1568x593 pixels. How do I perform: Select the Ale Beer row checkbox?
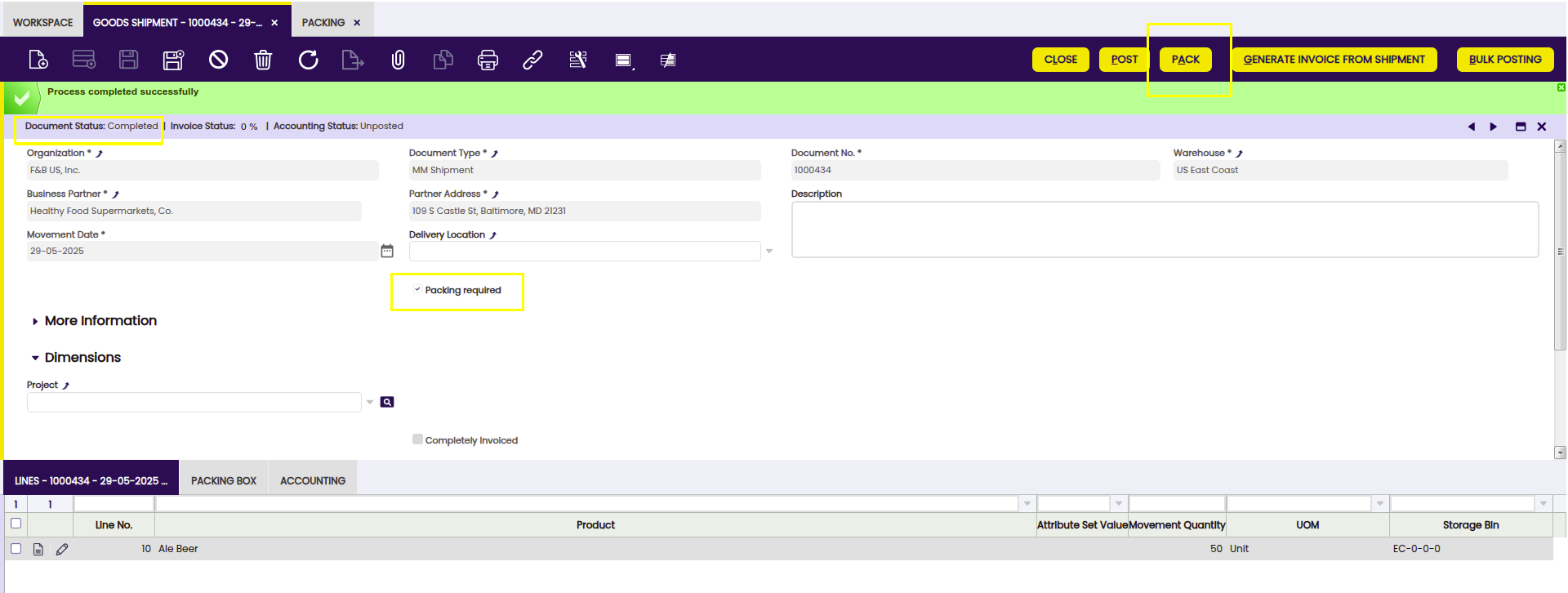[x=16, y=549]
